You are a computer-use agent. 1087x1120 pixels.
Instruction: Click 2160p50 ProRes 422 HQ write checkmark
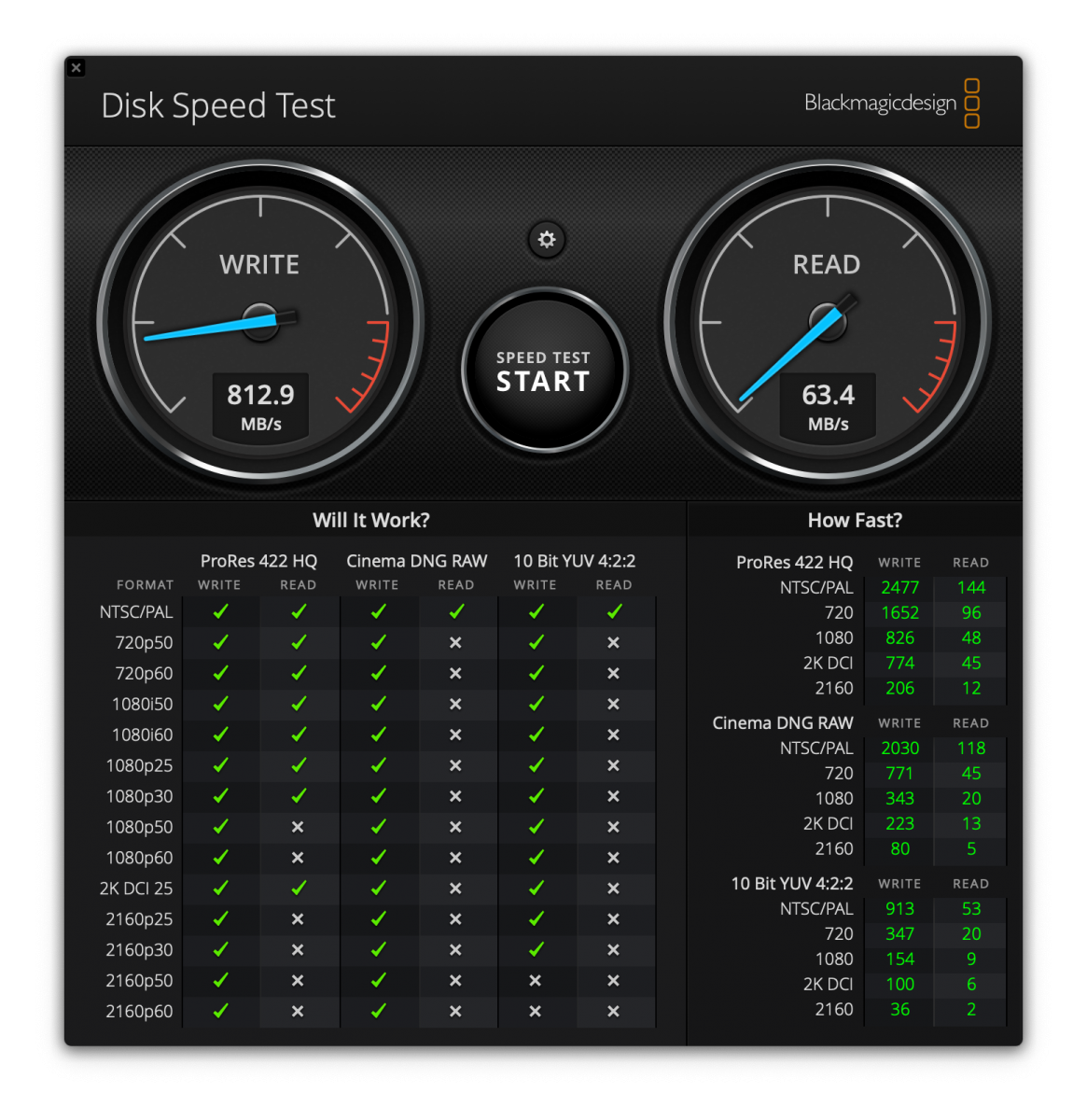pyautogui.click(x=220, y=980)
